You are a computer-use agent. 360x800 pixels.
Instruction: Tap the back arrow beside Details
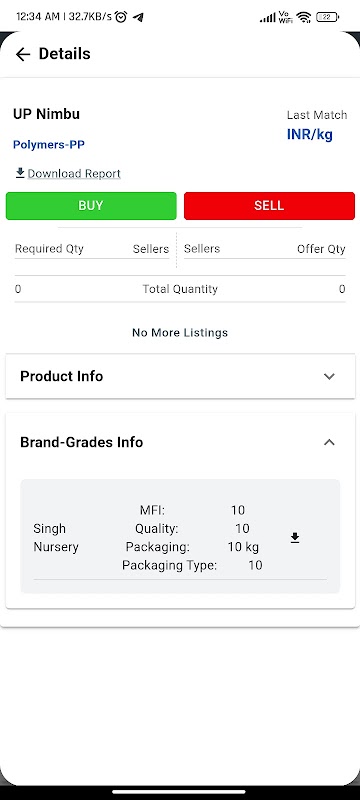coord(23,54)
